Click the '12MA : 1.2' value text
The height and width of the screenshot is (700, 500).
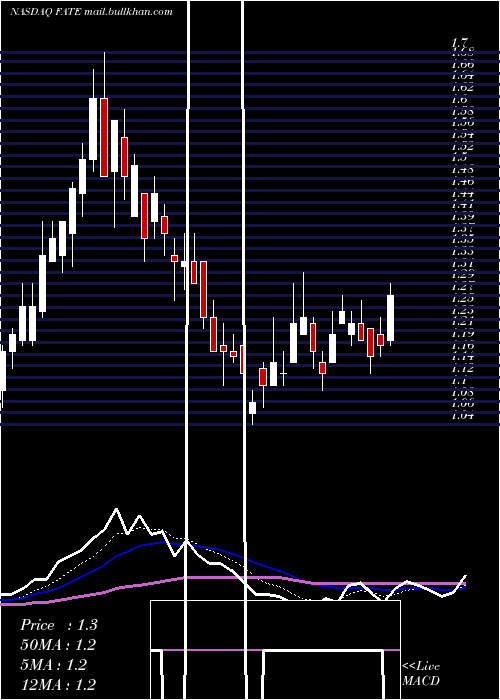coord(58,684)
